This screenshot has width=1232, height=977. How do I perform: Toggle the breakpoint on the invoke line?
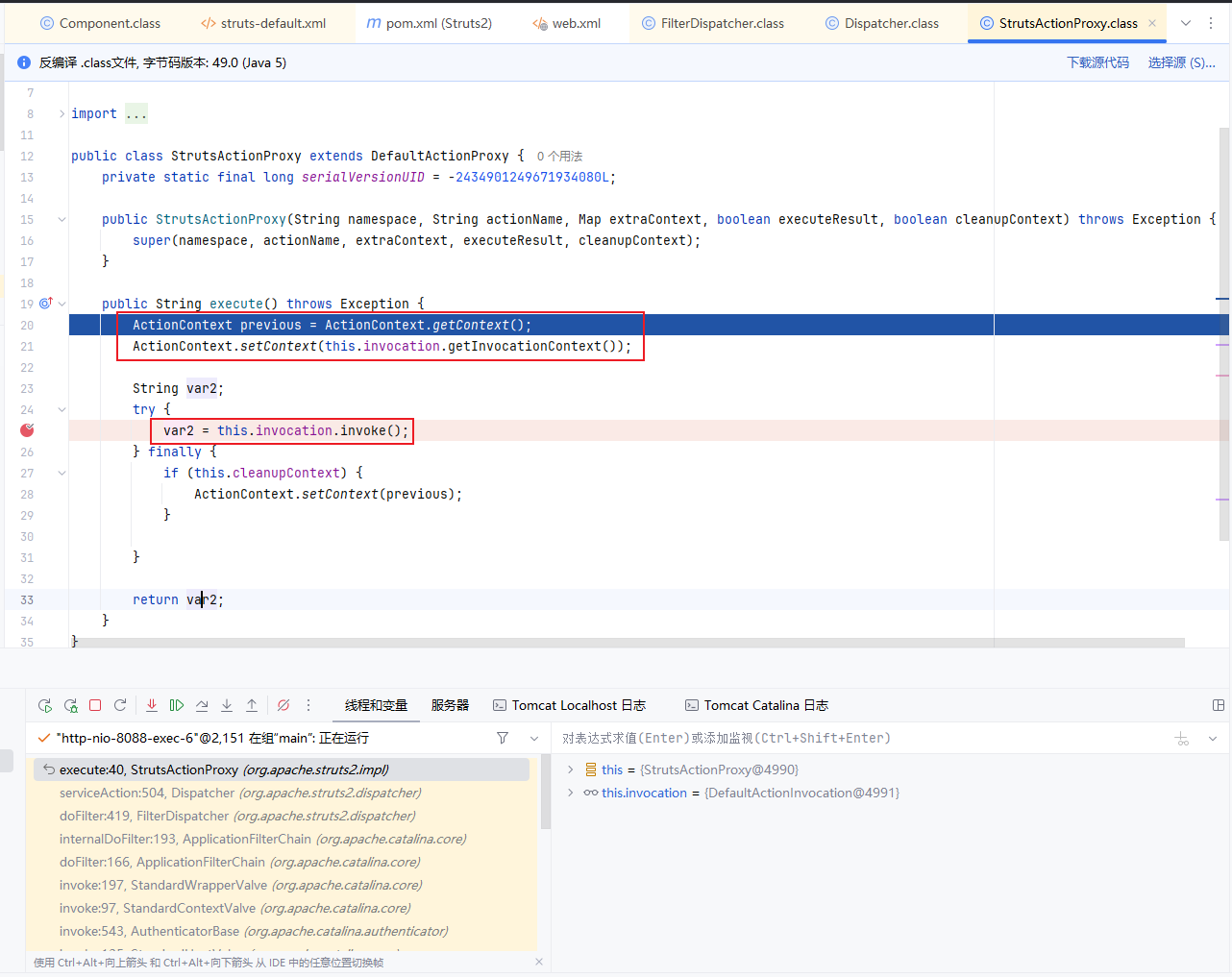coord(27,430)
